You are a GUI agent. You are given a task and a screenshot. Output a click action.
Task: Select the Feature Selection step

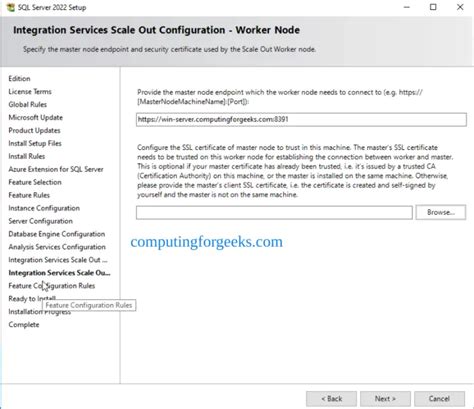[35, 182]
